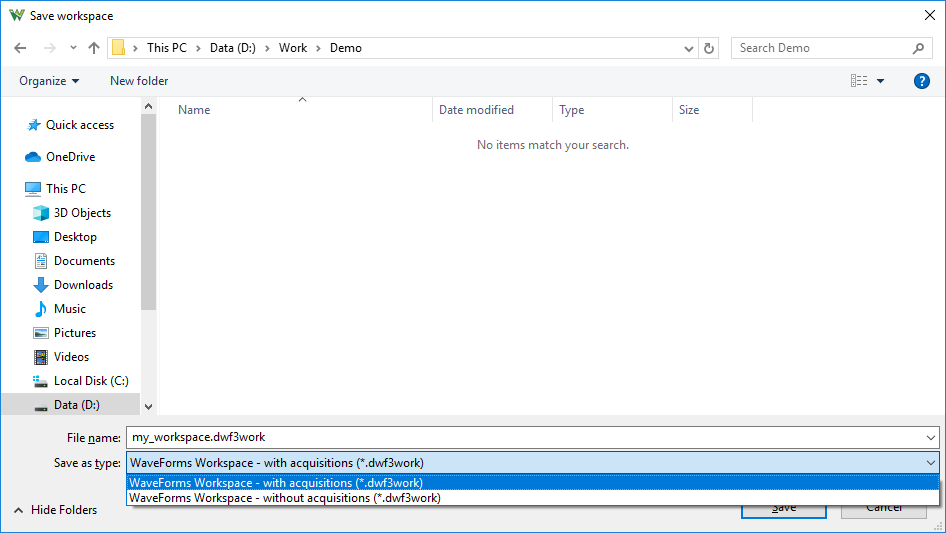Choose Workspace without acquisitions type option
Image resolution: width=946 pixels, height=533 pixels.
533,498
